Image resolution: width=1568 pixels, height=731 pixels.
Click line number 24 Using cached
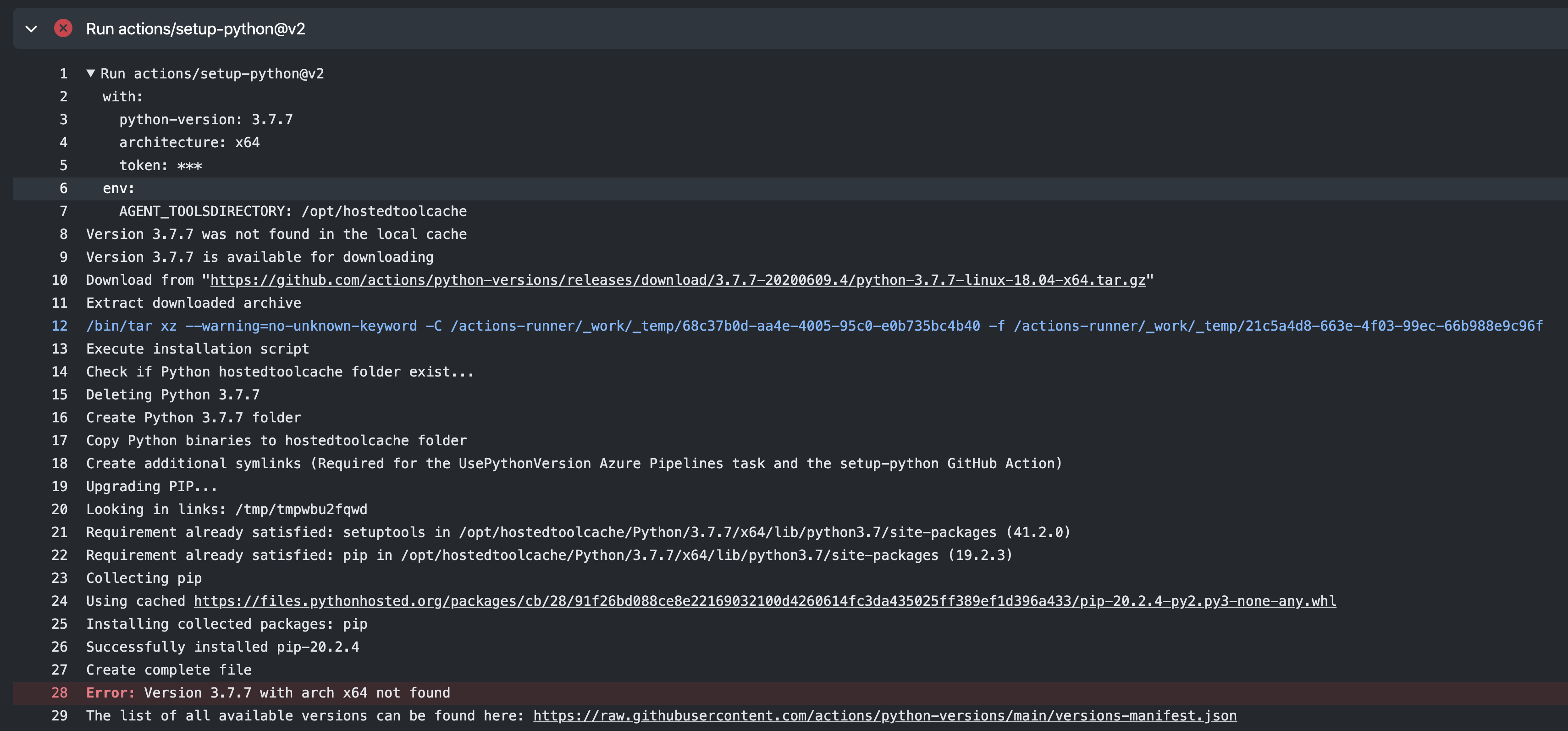pyautogui.click(x=60, y=601)
